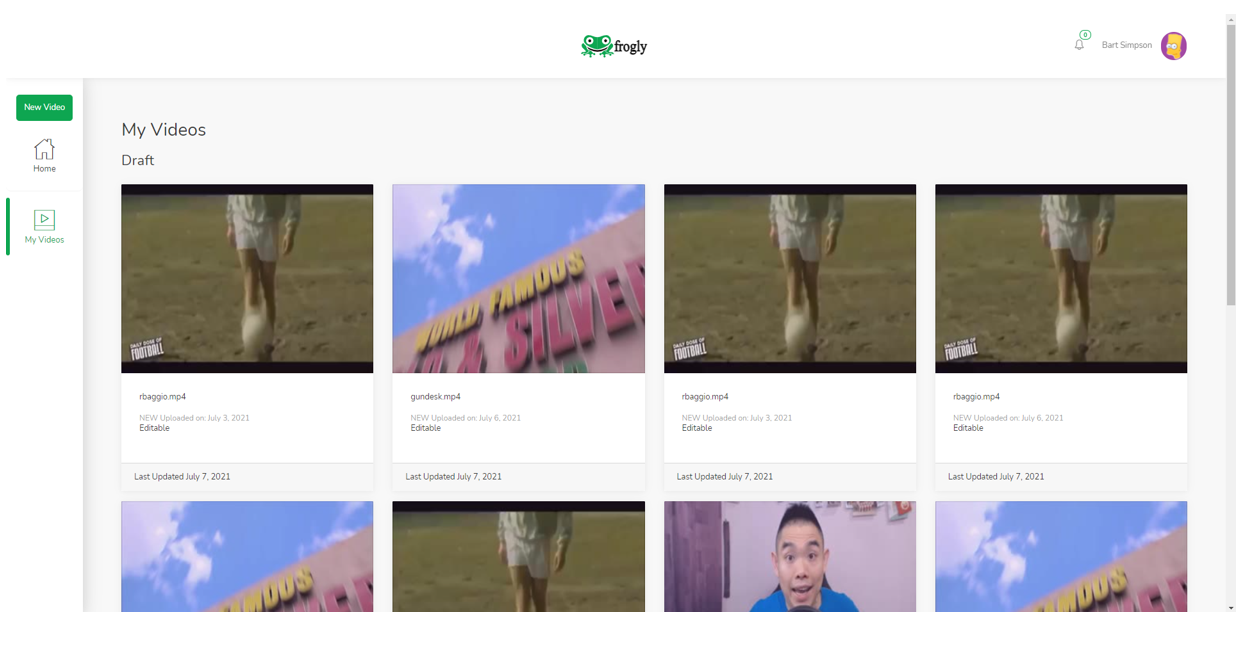Click the My Videos play icon

(x=44, y=219)
